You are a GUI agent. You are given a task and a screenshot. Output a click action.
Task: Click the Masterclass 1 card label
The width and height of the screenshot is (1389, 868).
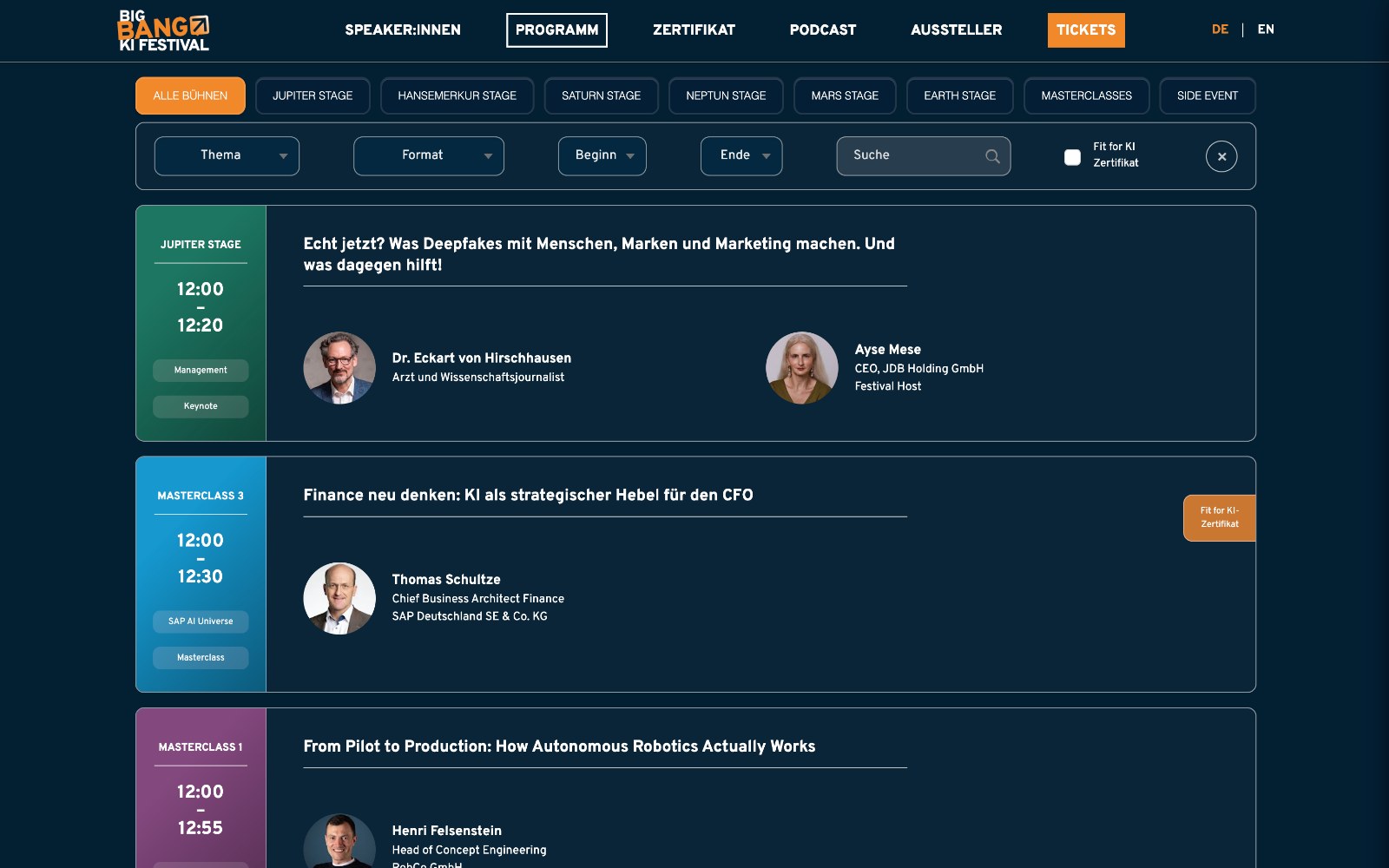click(x=201, y=746)
